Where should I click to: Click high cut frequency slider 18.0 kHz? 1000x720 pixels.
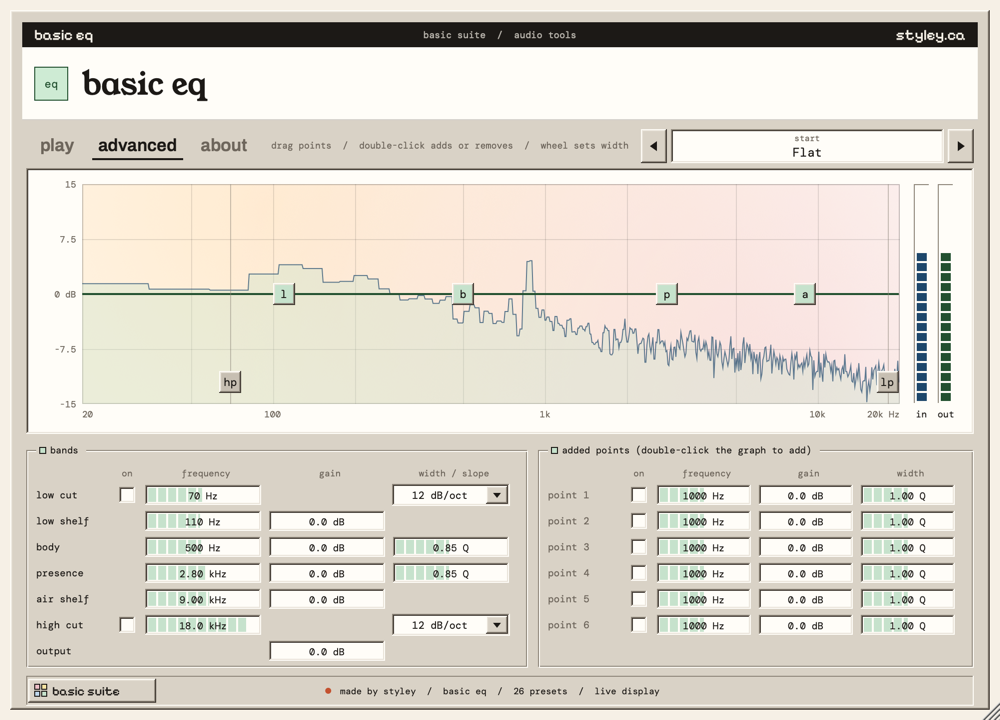(x=203, y=626)
